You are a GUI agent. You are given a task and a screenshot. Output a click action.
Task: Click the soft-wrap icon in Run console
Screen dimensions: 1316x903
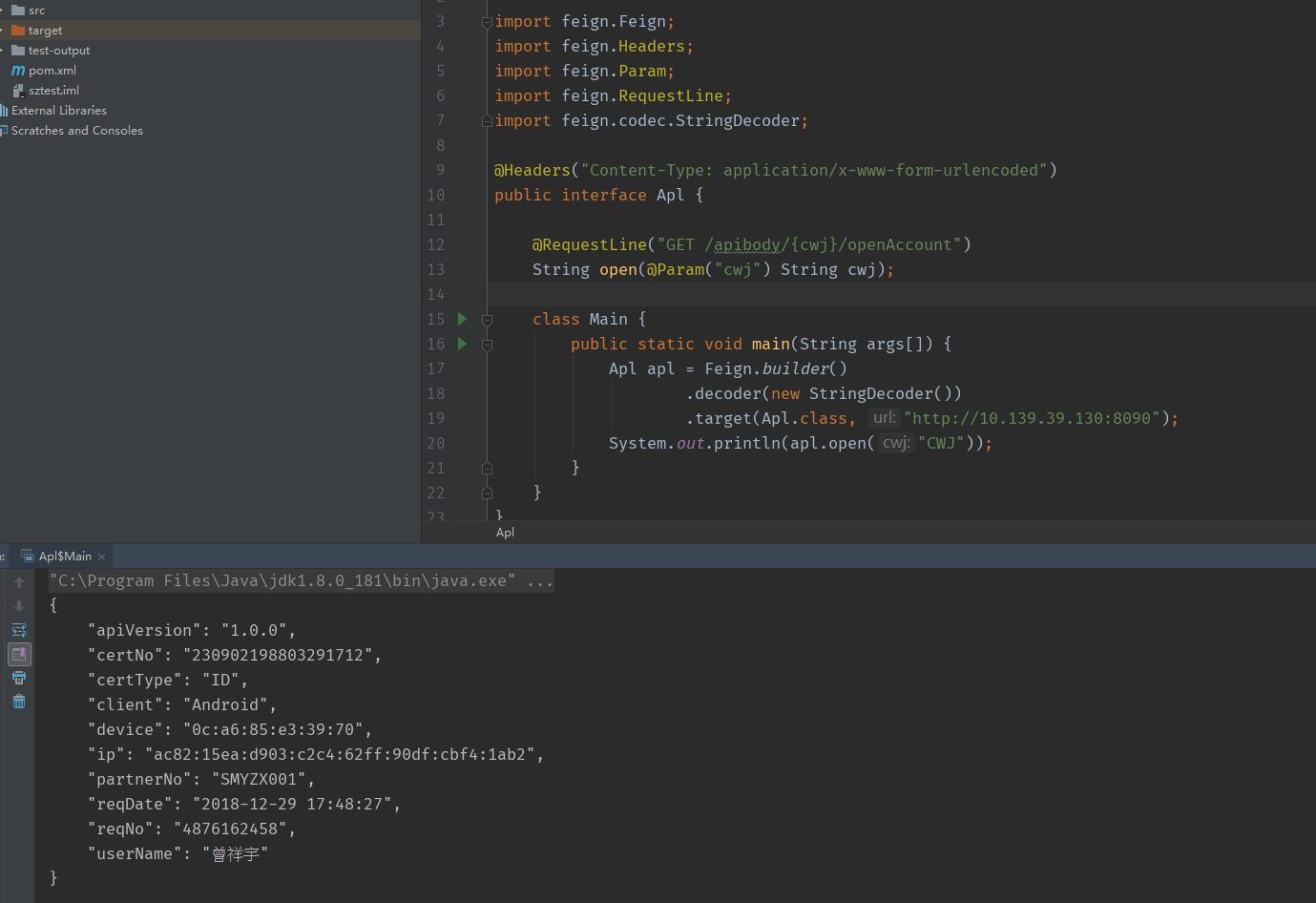19,630
